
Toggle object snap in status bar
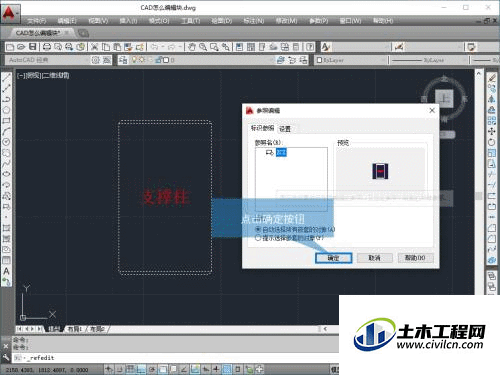163,369
